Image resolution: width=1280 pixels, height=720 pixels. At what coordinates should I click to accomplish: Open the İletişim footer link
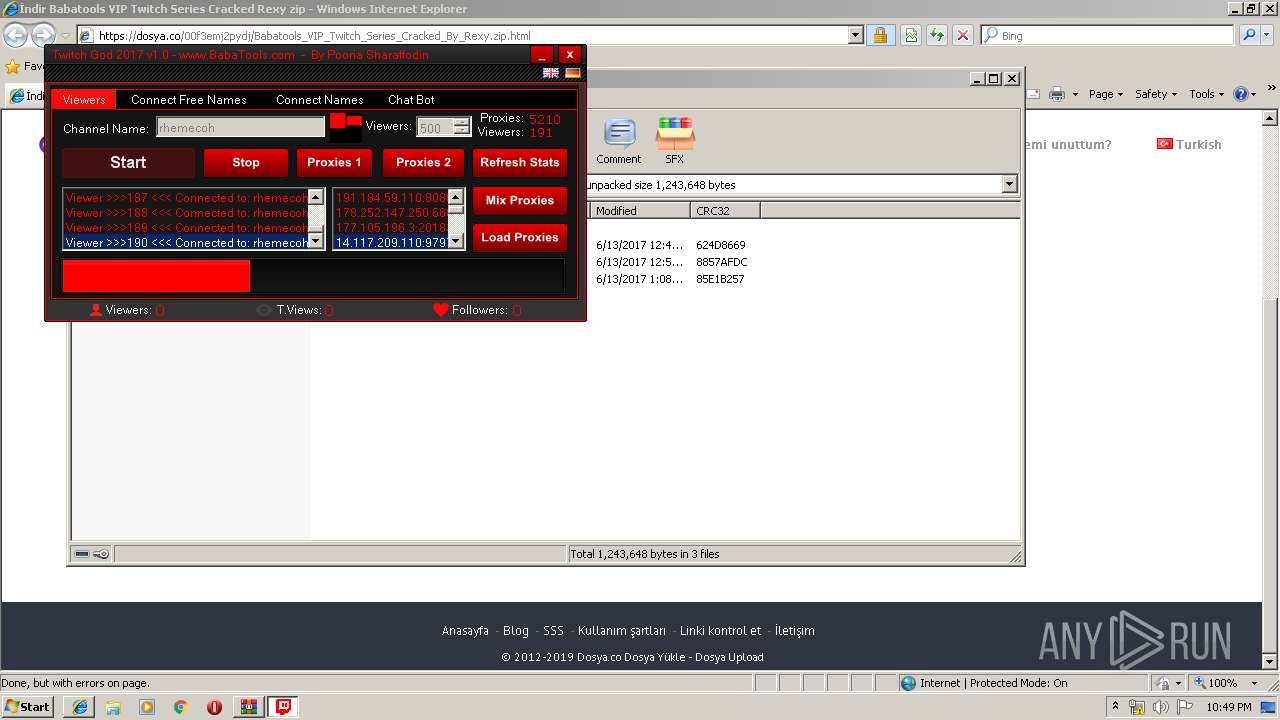[x=795, y=631]
